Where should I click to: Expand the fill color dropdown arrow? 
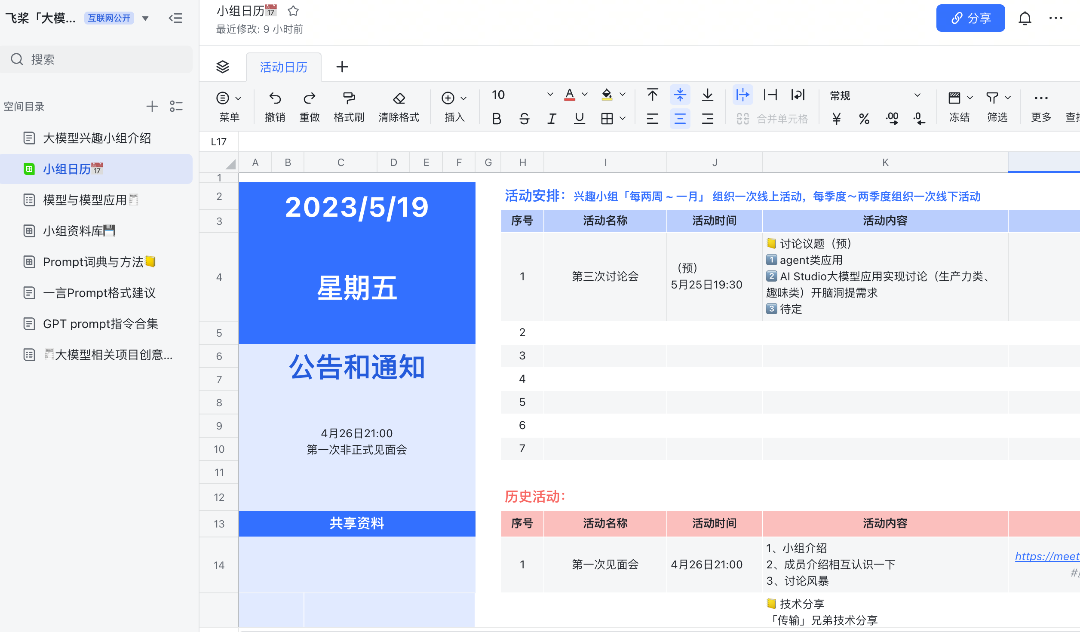[622, 95]
